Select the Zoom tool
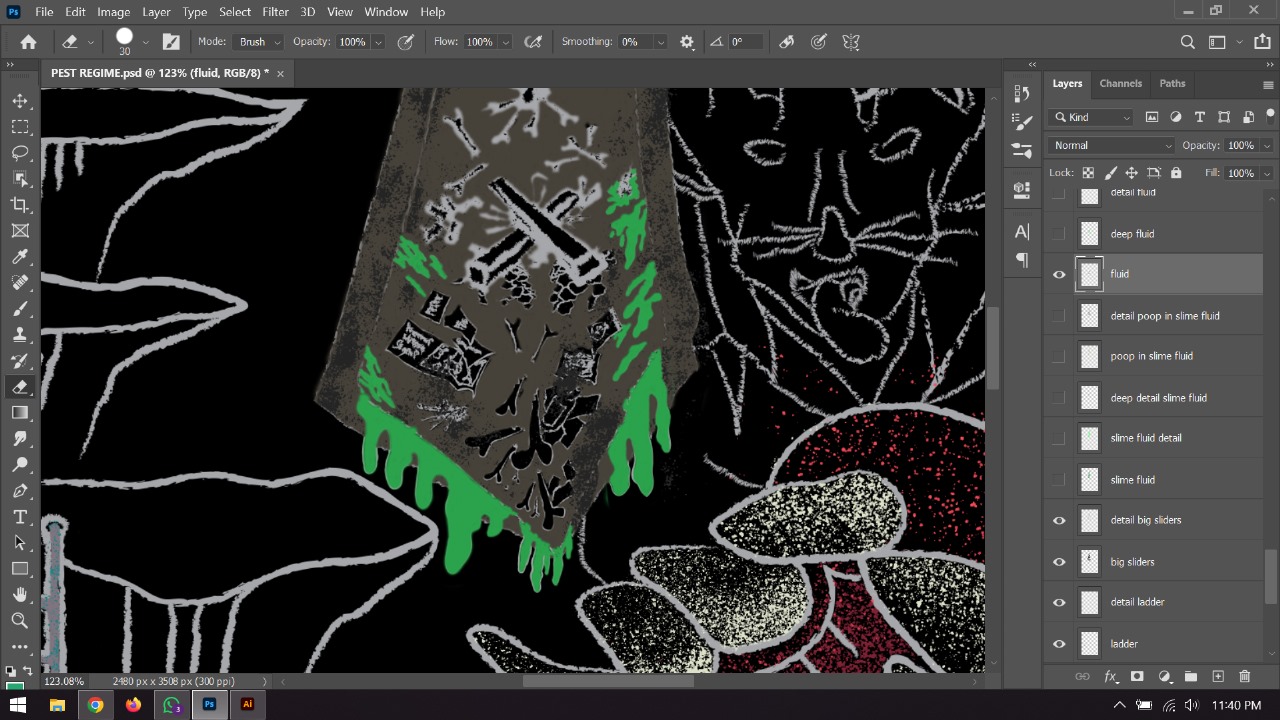Screen dimensions: 1280x720 pos(20,621)
